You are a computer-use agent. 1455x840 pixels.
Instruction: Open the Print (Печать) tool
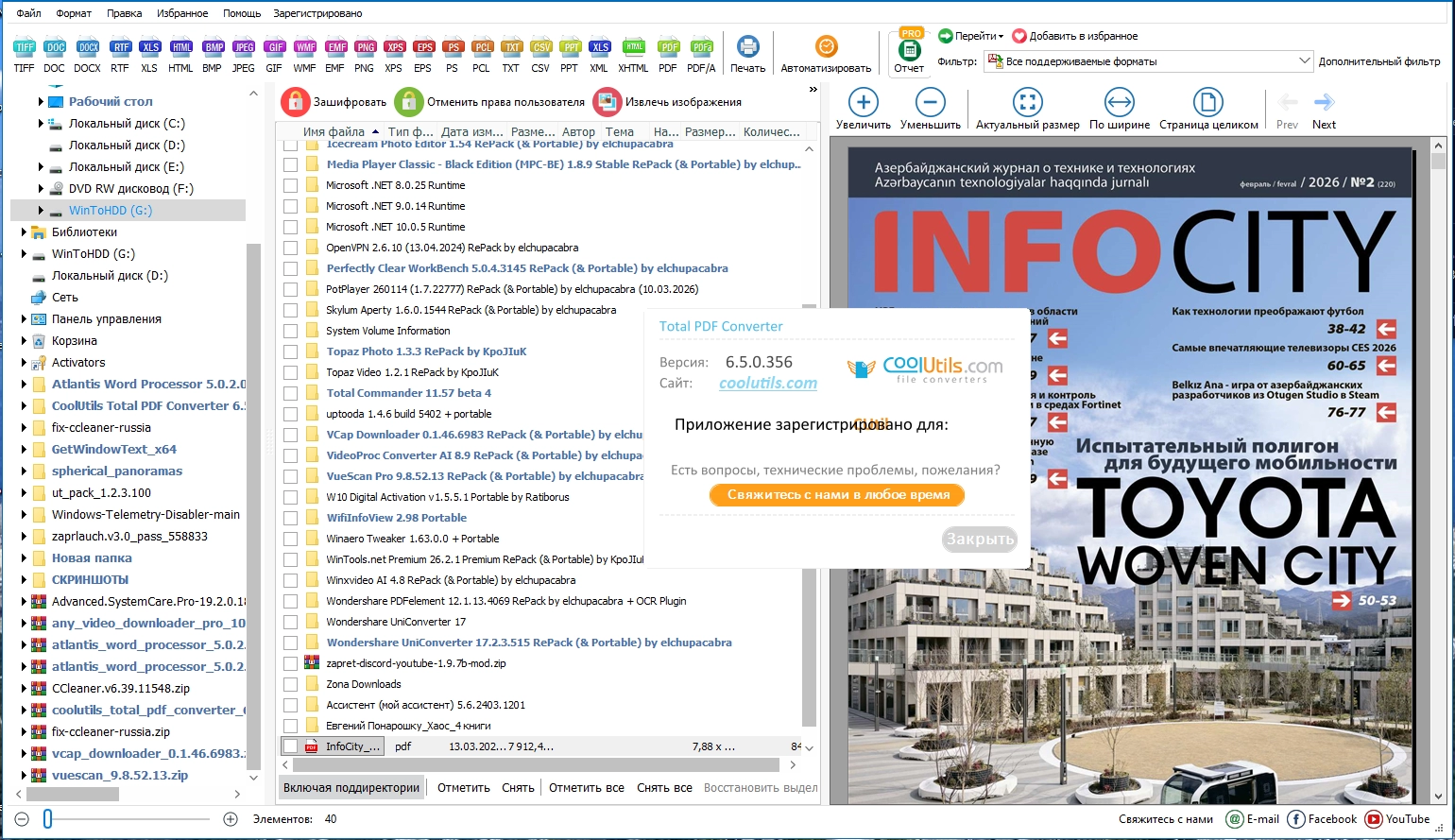pyautogui.click(x=748, y=55)
